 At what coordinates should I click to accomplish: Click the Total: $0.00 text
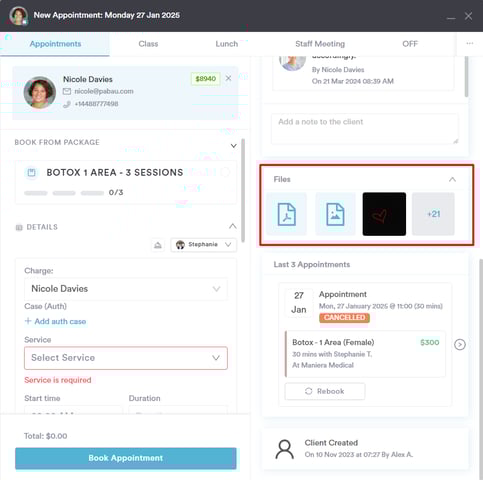point(46,436)
